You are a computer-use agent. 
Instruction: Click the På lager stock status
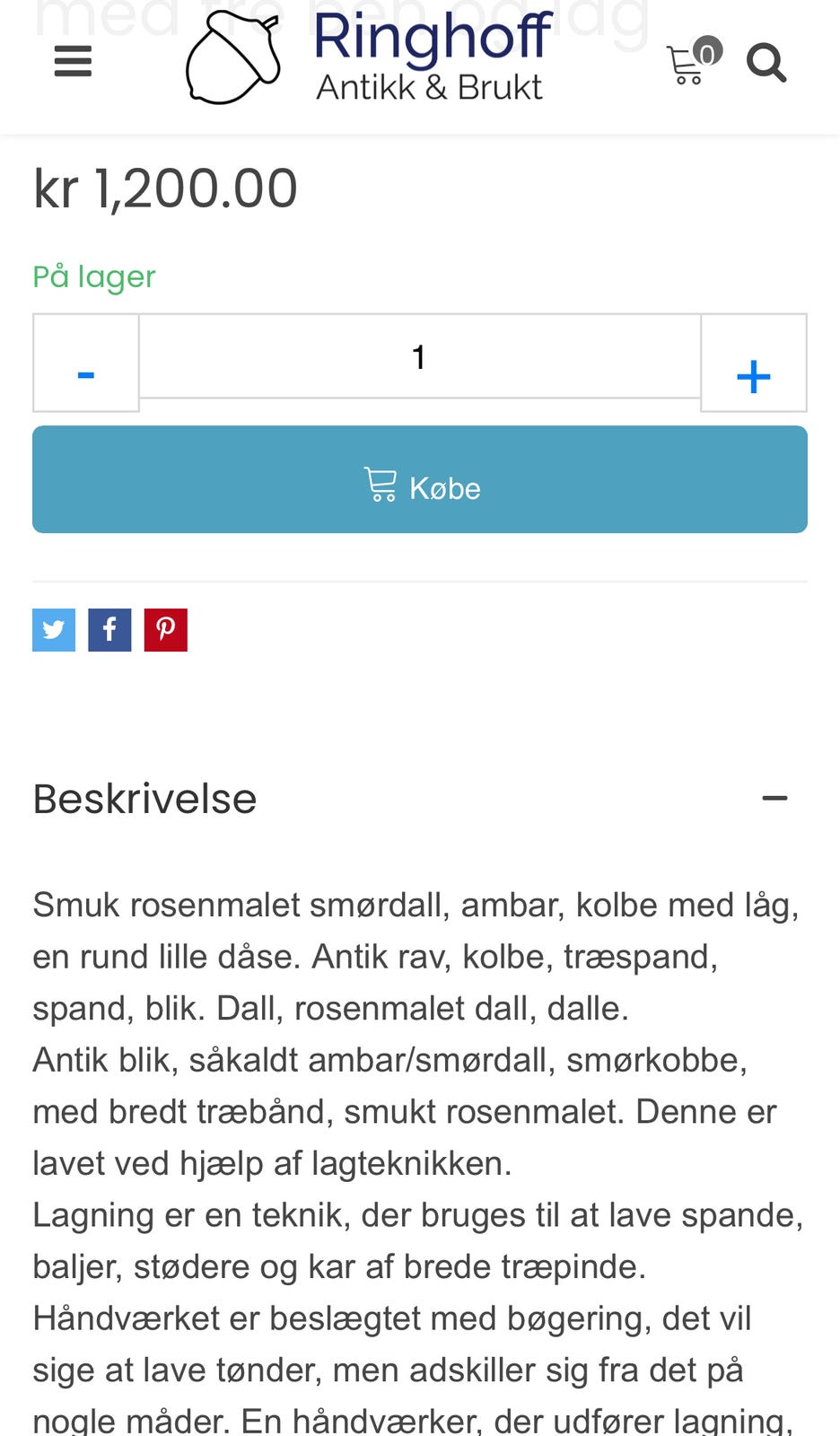(x=93, y=276)
